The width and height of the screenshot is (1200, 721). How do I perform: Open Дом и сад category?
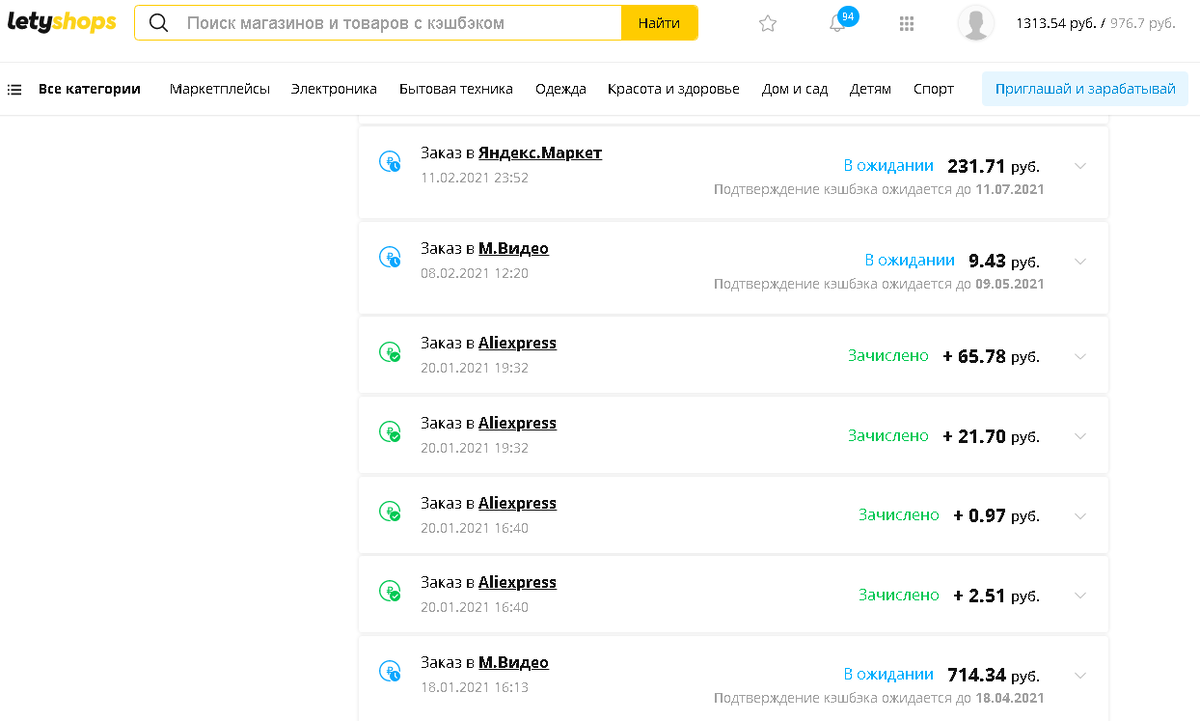[795, 89]
